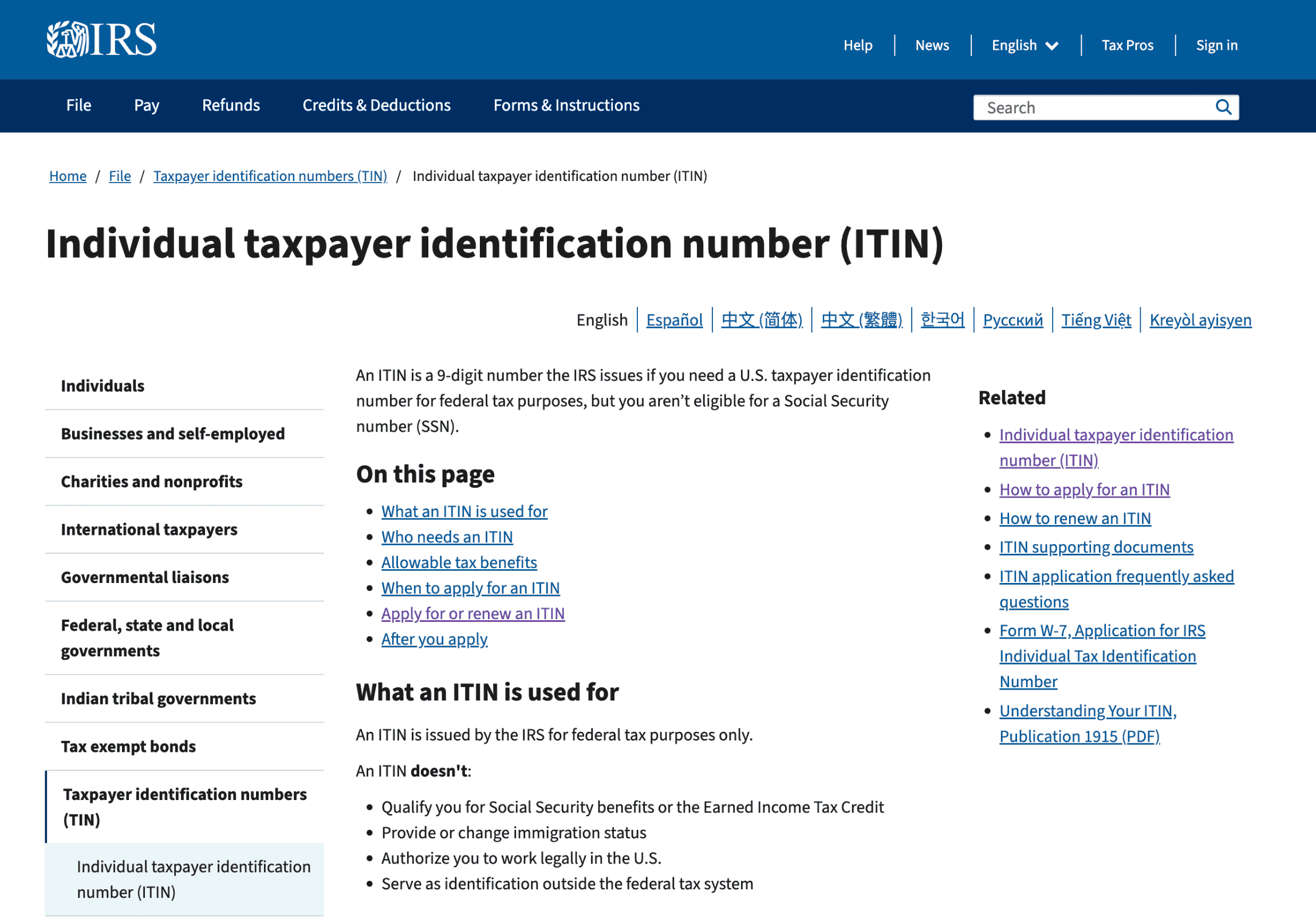Open How to renew an ITIN
The width and height of the screenshot is (1316, 922).
coord(1074,518)
